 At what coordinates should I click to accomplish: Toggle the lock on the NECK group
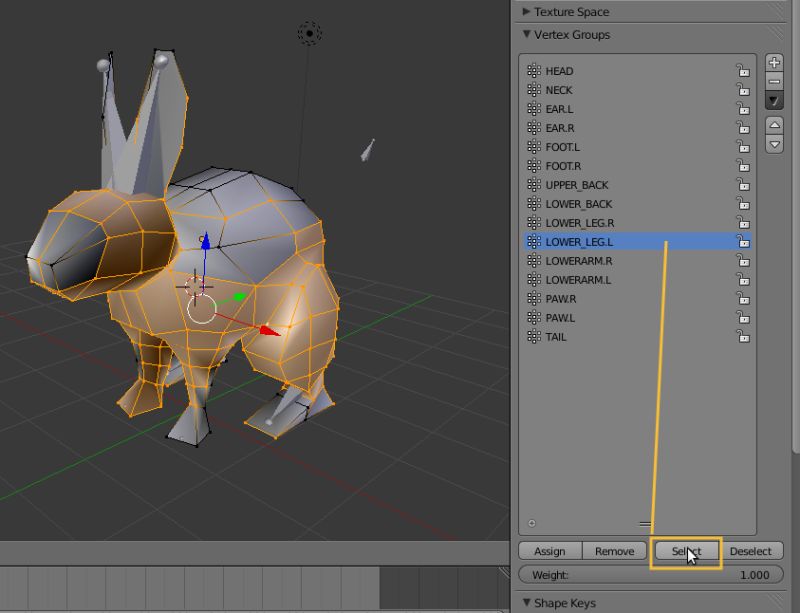744,90
